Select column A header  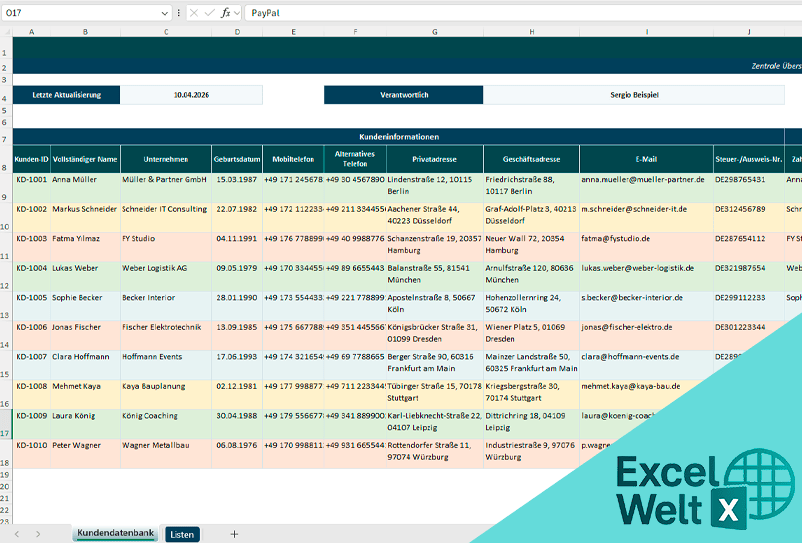click(x=32, y=32)
